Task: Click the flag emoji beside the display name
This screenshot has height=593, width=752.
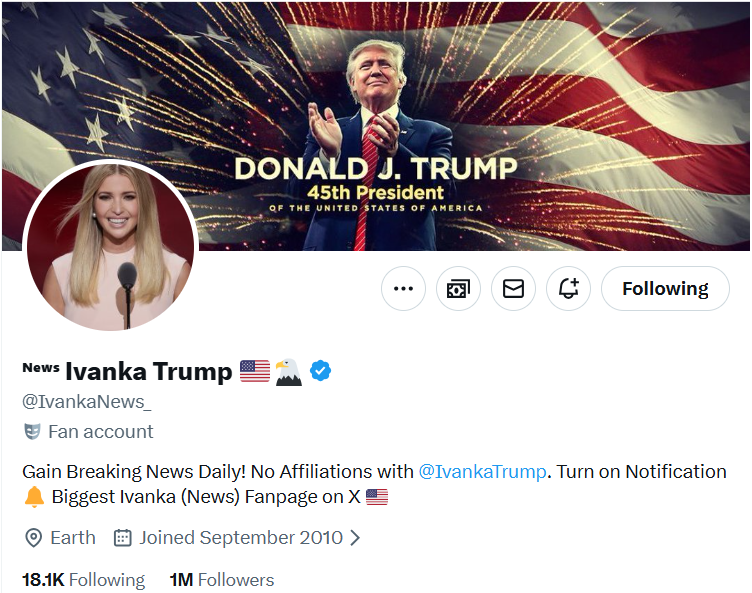Action: point(255,372)
